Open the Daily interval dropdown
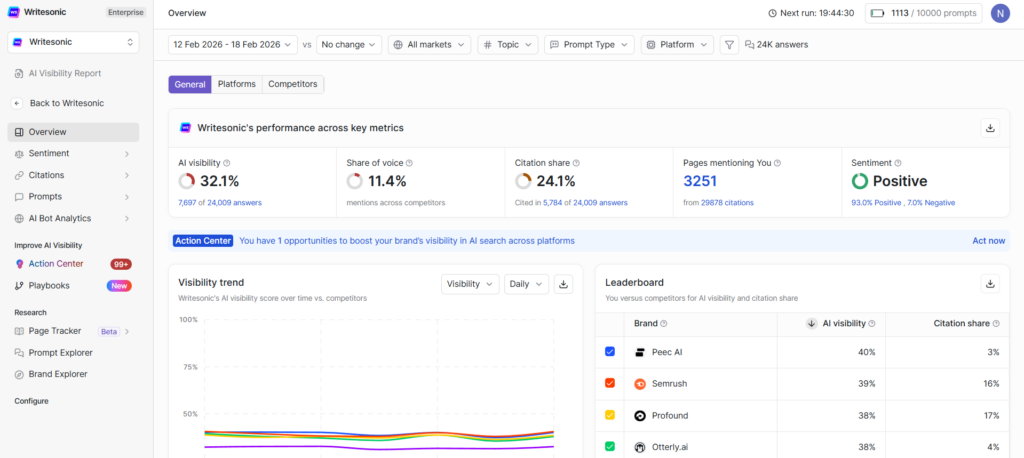This screenshot has height=458, width=1024. point(526,284)
